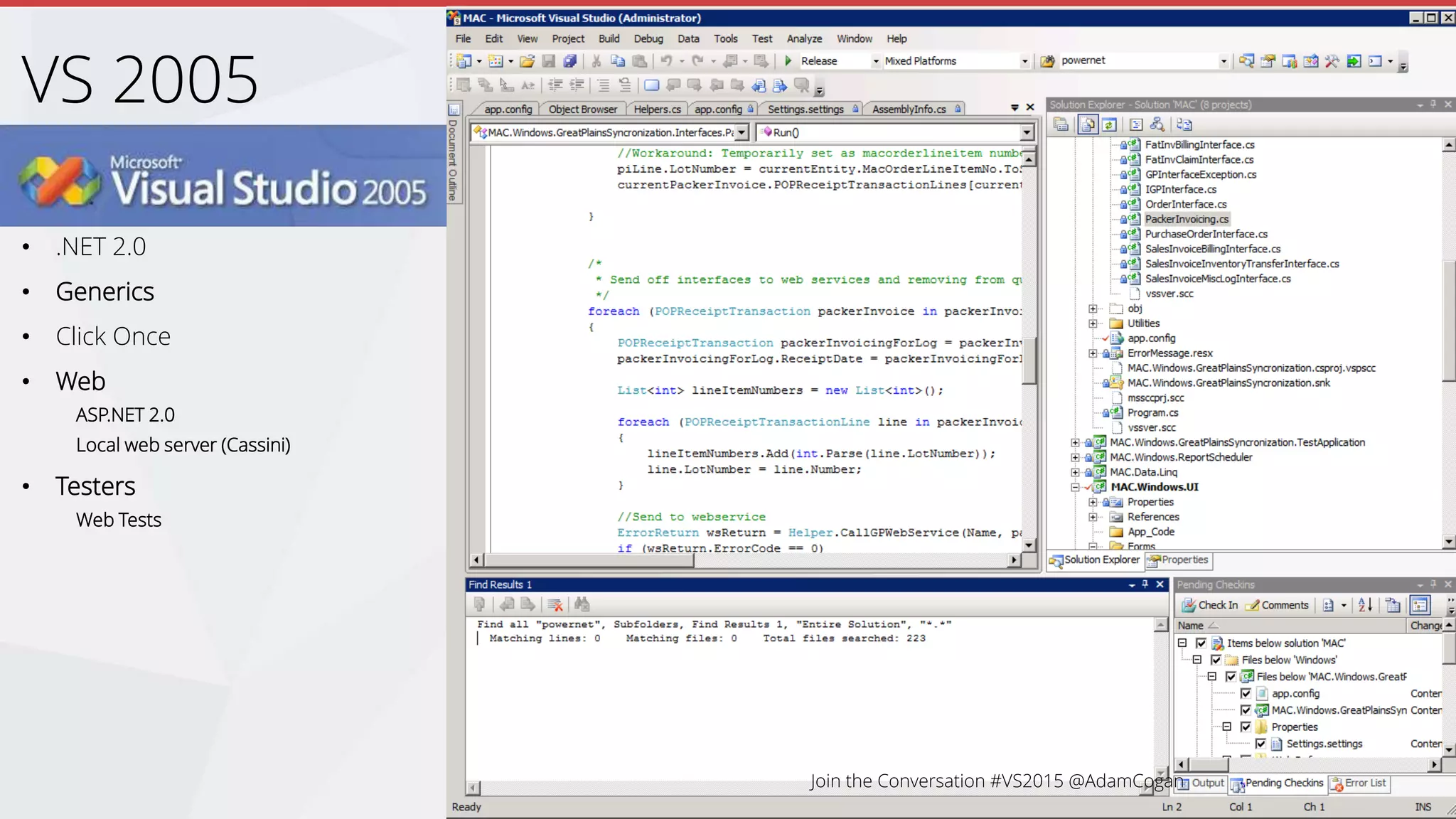Select ErrorMessage.resx in Solution Explorer

(1169, 353)
